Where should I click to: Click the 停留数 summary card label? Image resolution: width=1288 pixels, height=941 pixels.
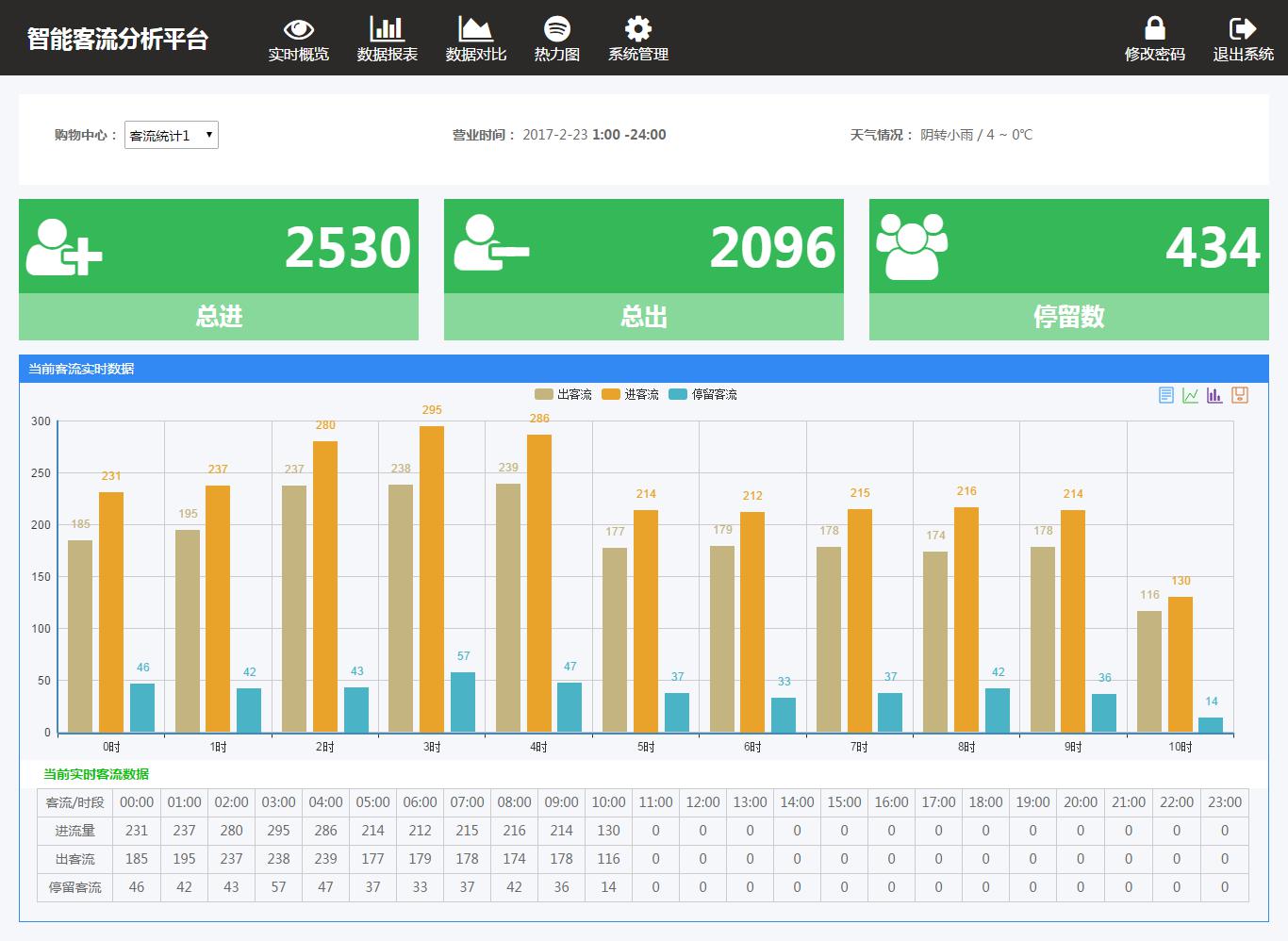pos(1068,317)
